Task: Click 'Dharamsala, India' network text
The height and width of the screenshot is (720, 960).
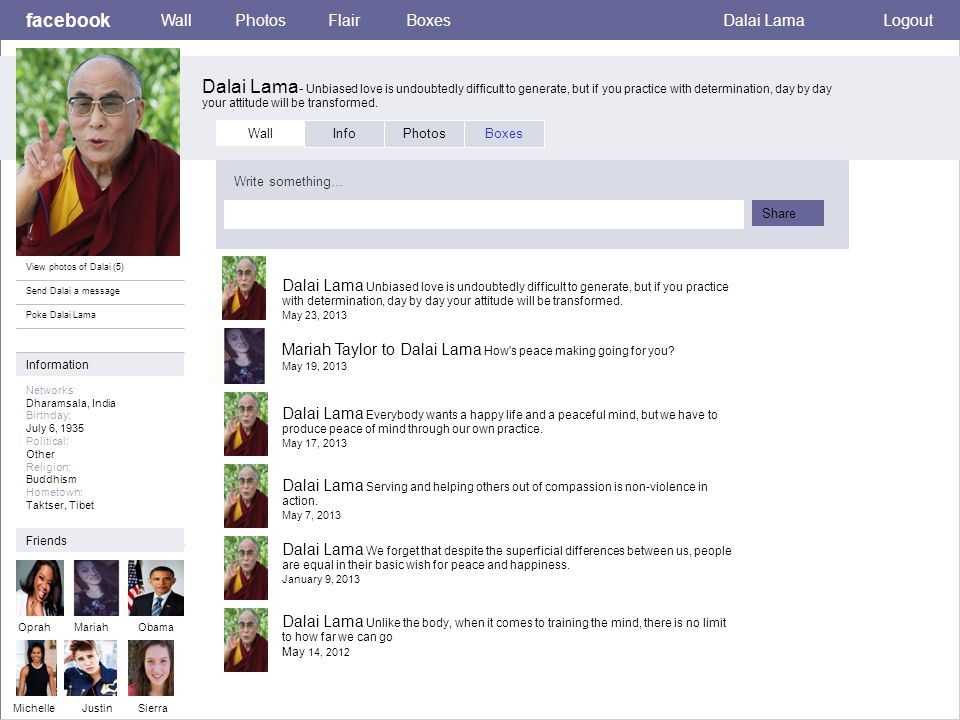Action: [70, 403]
